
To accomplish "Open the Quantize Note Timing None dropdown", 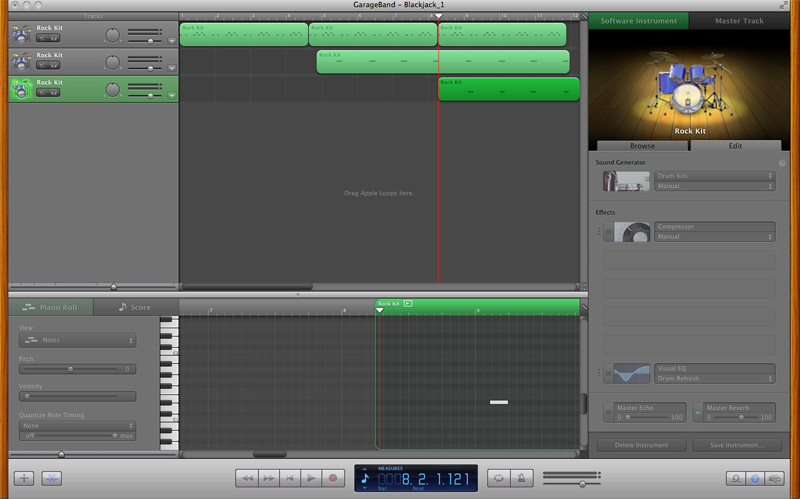I will point(78,426).
